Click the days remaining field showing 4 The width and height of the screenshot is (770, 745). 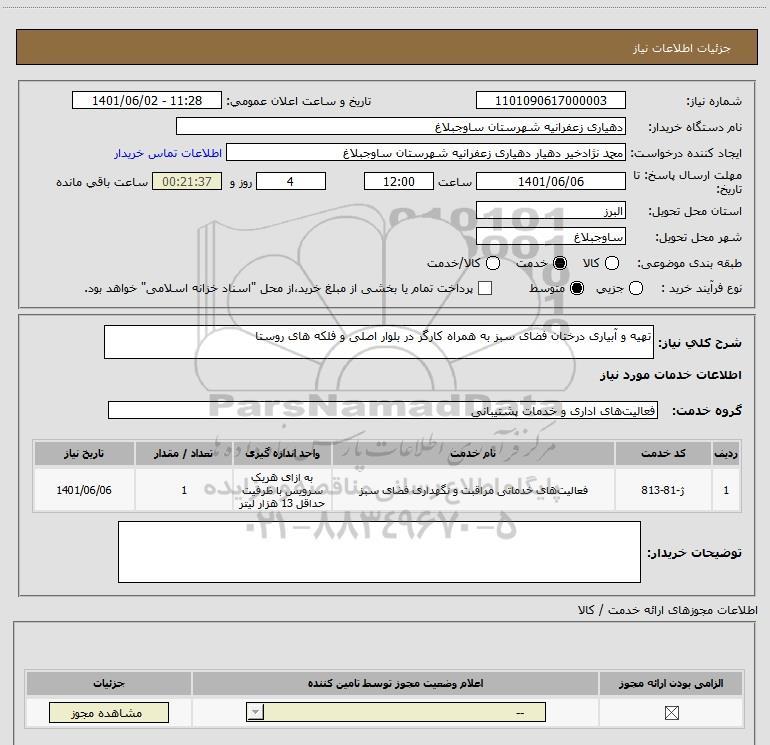tap(291, 181)
